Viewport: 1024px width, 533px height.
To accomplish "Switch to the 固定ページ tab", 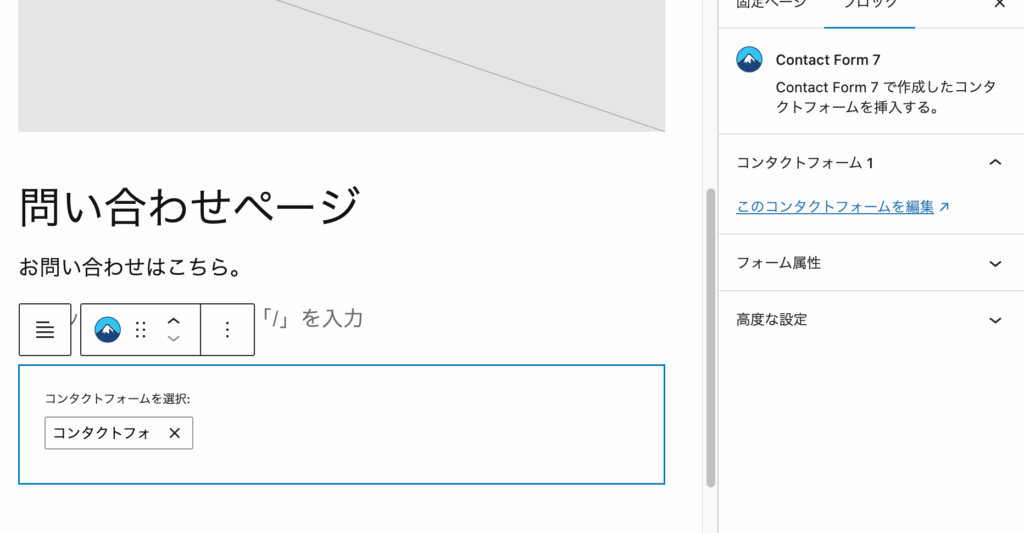I will pos(771,5).
